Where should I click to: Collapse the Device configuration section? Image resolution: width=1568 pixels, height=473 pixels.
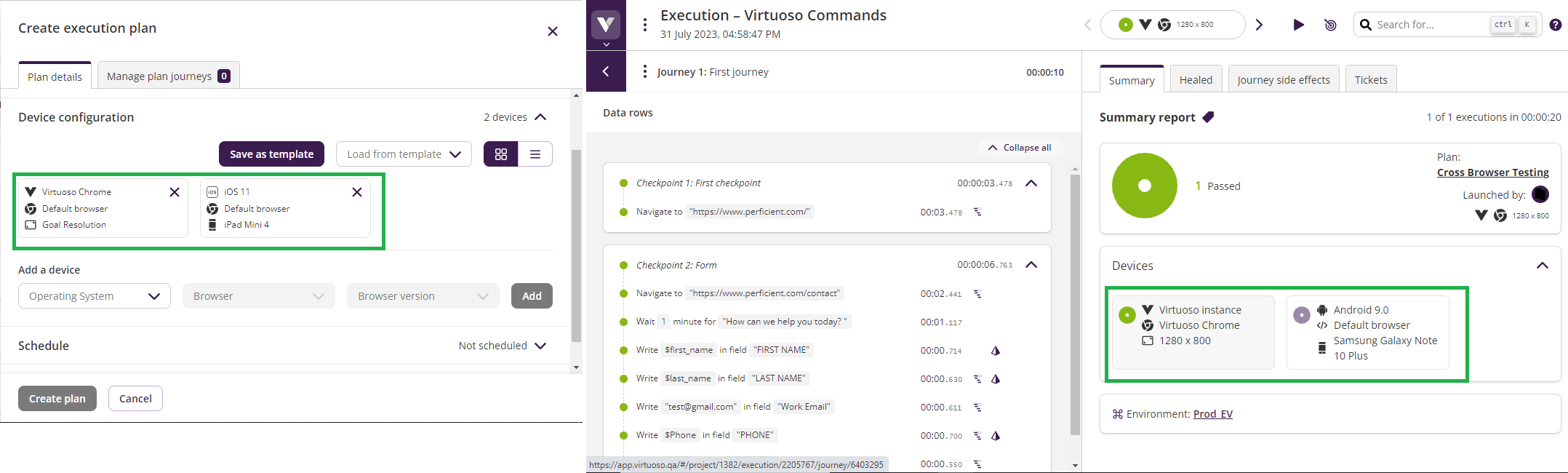pos(540,117)
